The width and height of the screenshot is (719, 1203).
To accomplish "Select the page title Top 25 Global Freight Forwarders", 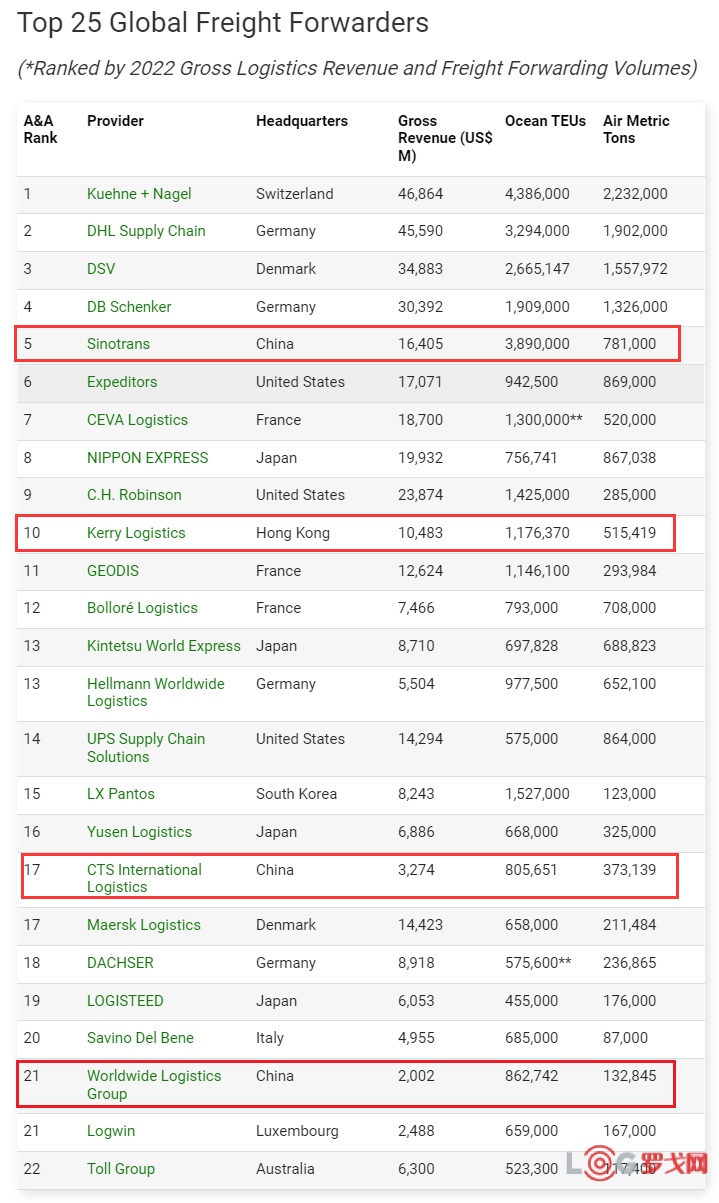I will (223, 22).
